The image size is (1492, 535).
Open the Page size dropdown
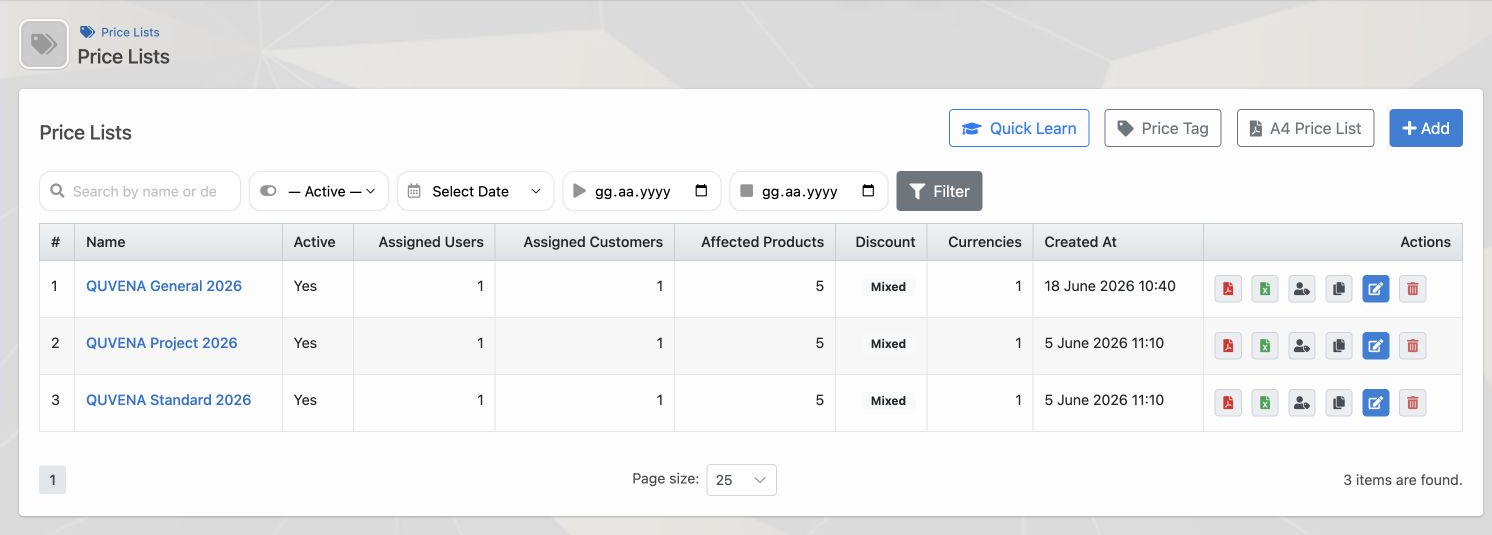[741, 480]
